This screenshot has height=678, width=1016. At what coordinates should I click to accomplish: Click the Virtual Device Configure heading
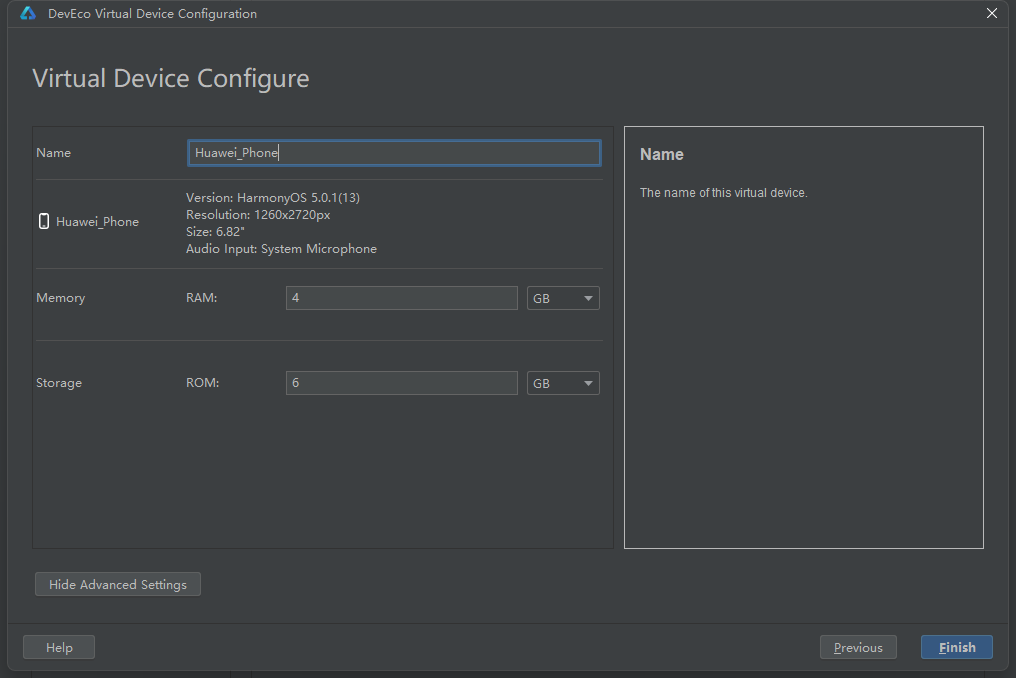pos(171,78)
